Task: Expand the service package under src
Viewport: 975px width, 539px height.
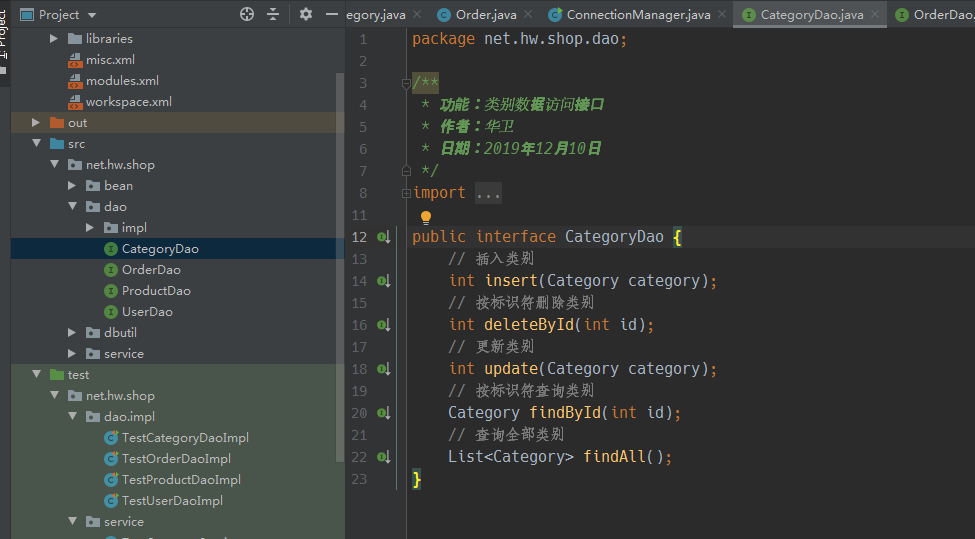Action: pyautogui.click(x=72, y=354)
